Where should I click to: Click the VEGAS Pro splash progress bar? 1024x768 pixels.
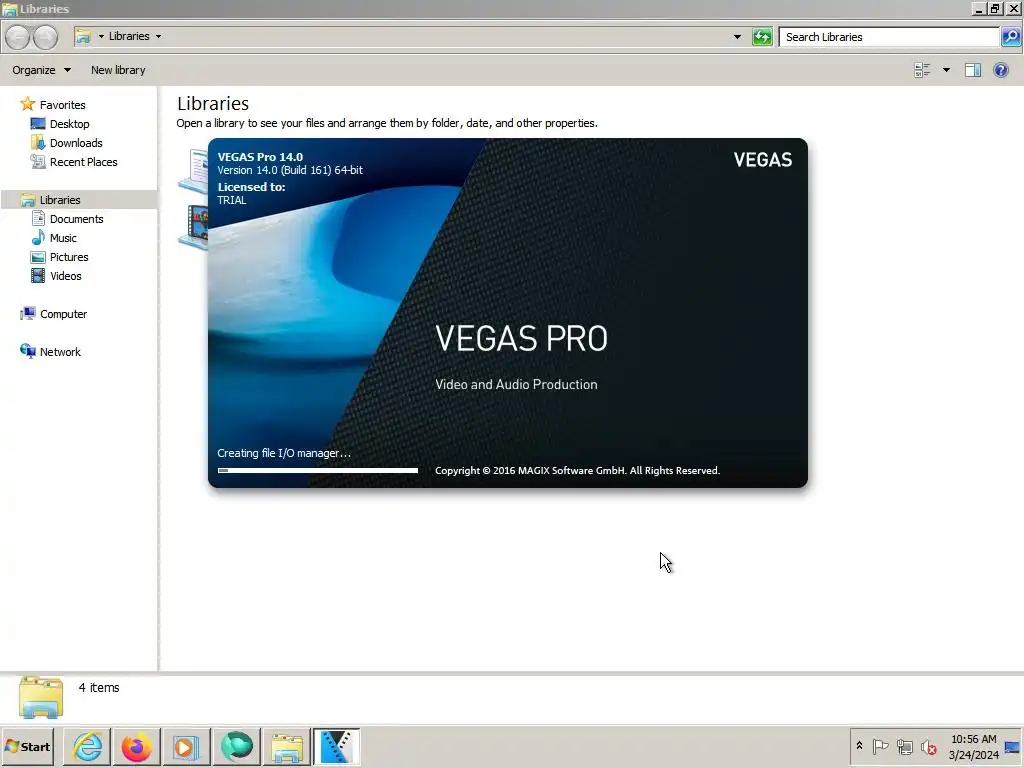pyautogui.click(x=317, y=470)
